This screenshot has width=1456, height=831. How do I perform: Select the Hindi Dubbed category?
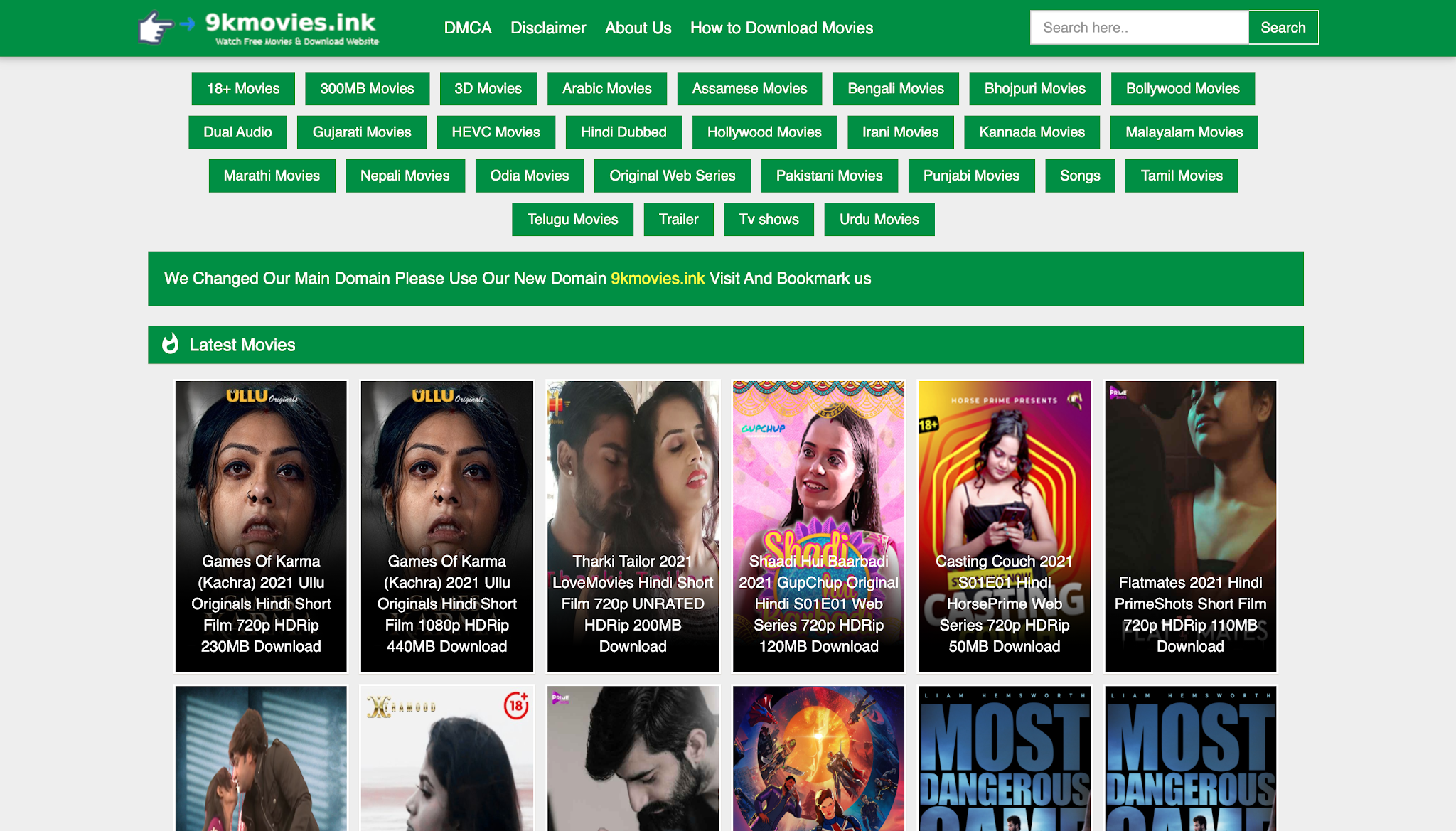[623, 132]
